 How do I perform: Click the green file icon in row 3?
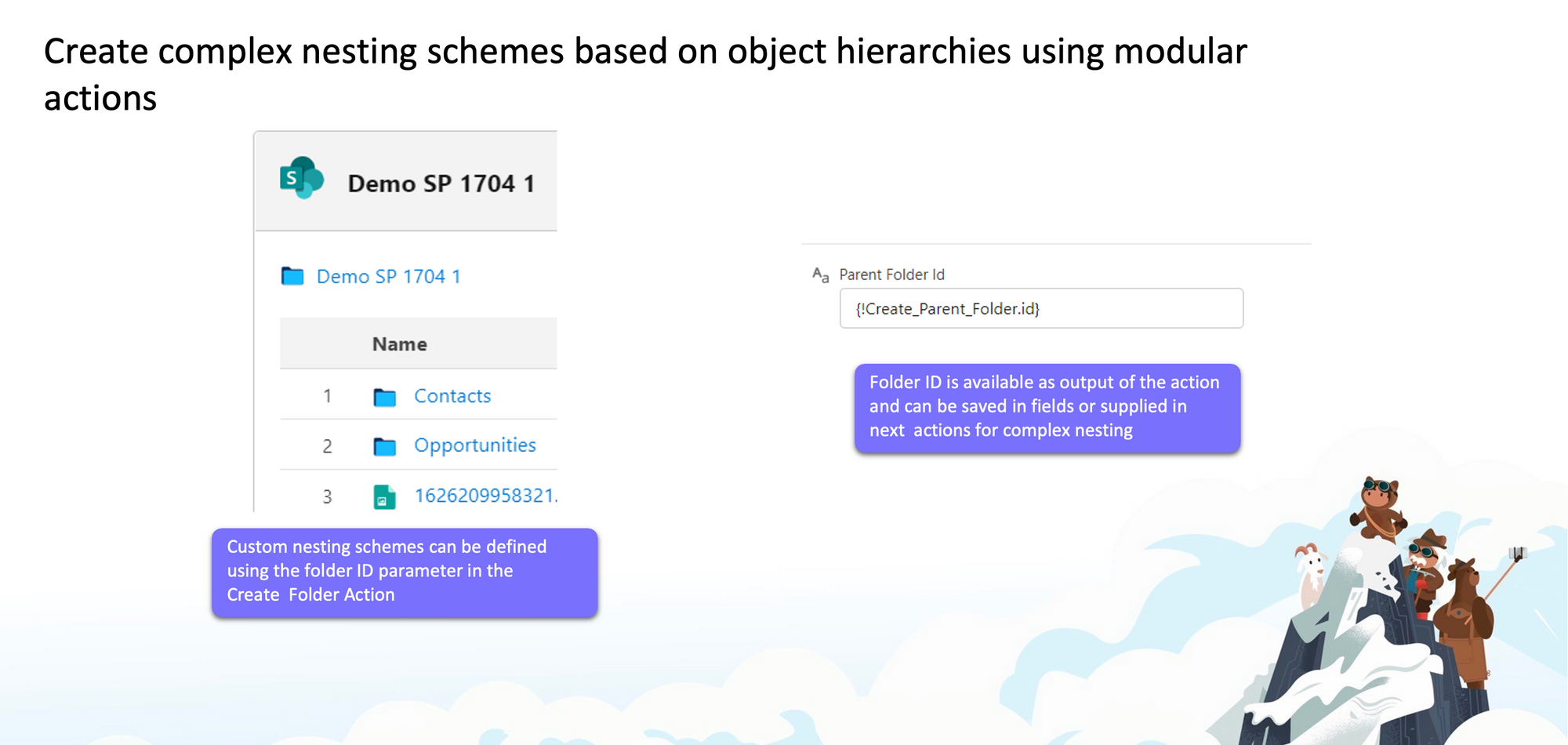[384, 496]
